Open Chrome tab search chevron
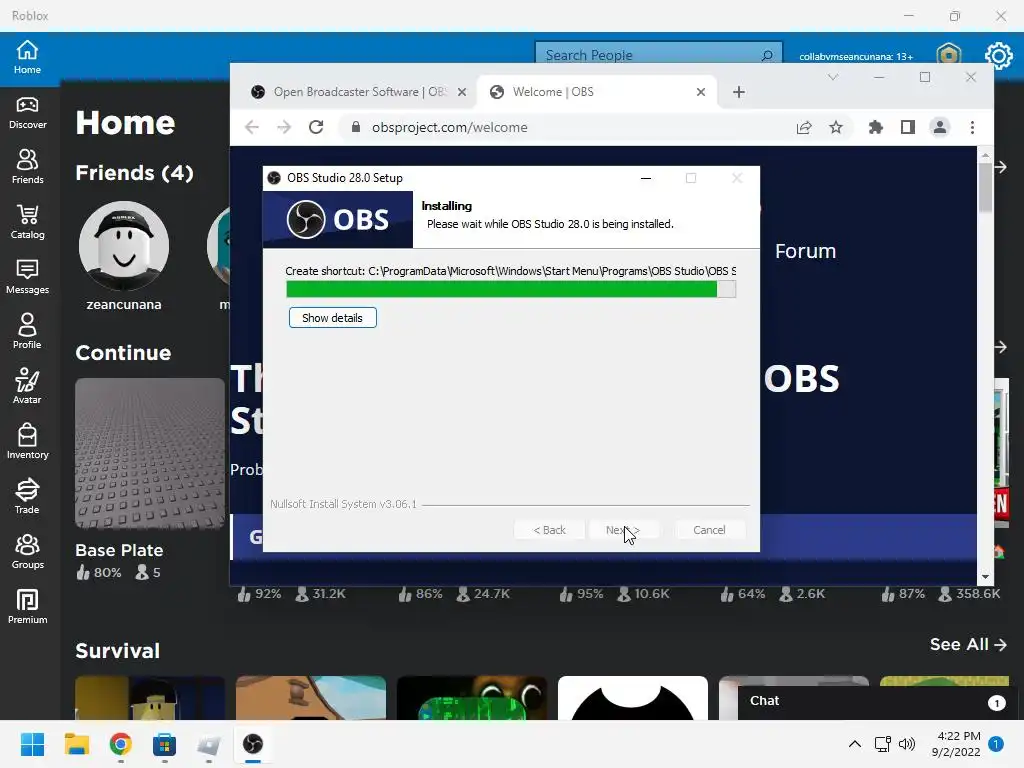The image size is (1024, 768). 833,77
